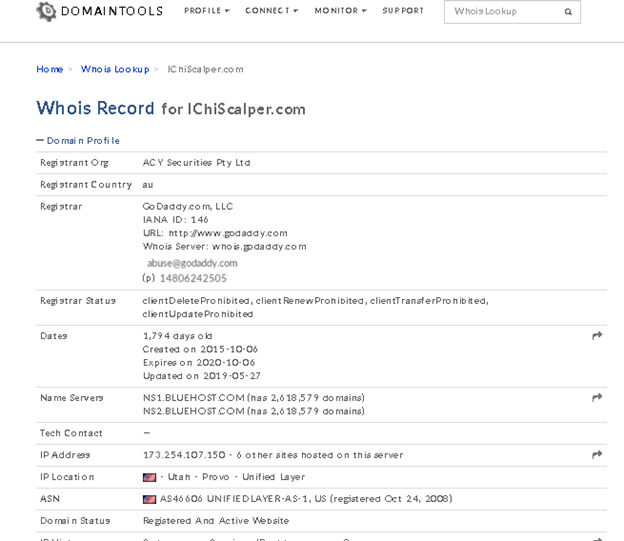Select the 'Registrant Org' label
This screenshot has height=541, width=624.
click(x=74, y=162)
